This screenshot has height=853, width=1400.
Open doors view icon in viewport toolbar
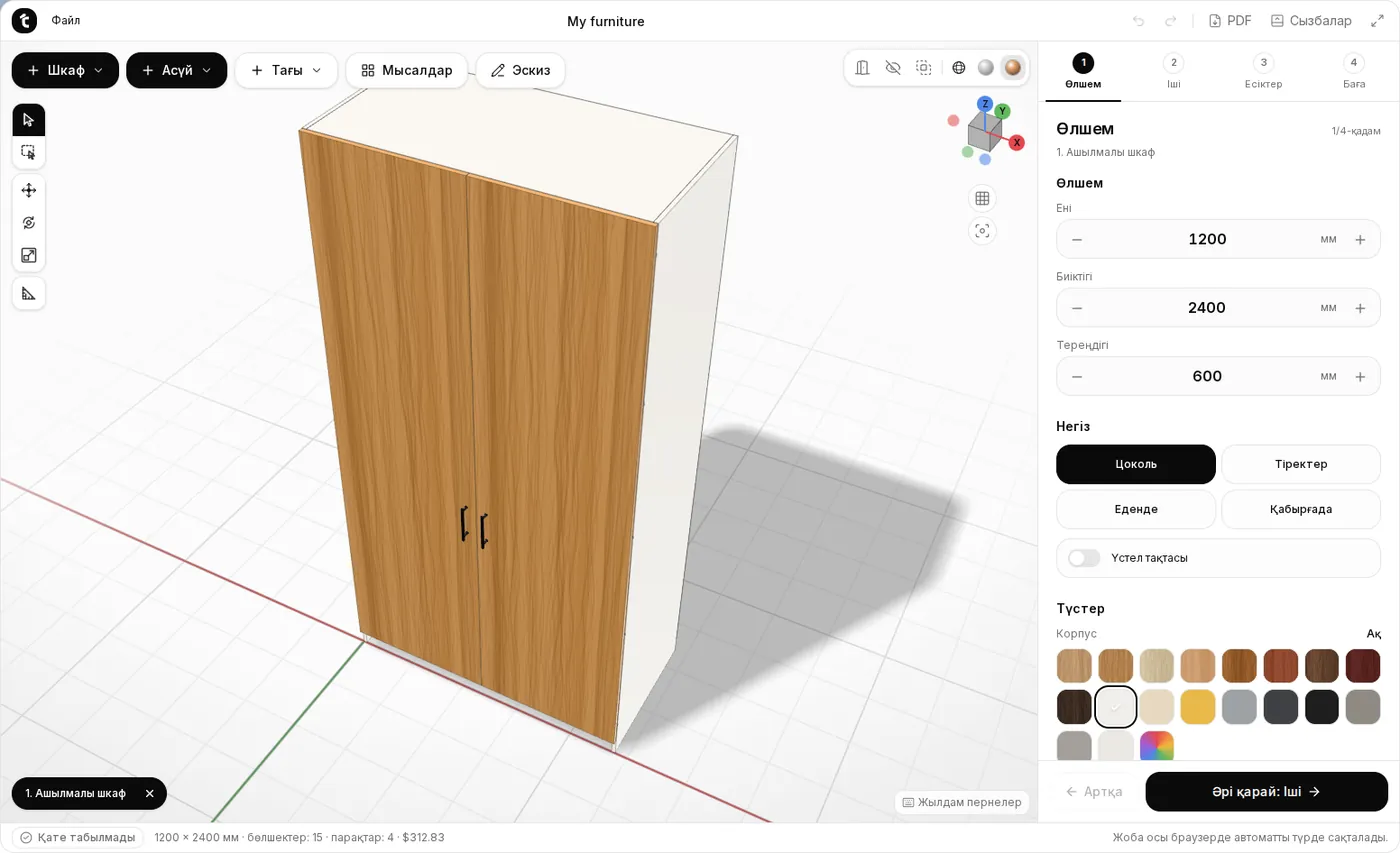[x=863, y=68]
